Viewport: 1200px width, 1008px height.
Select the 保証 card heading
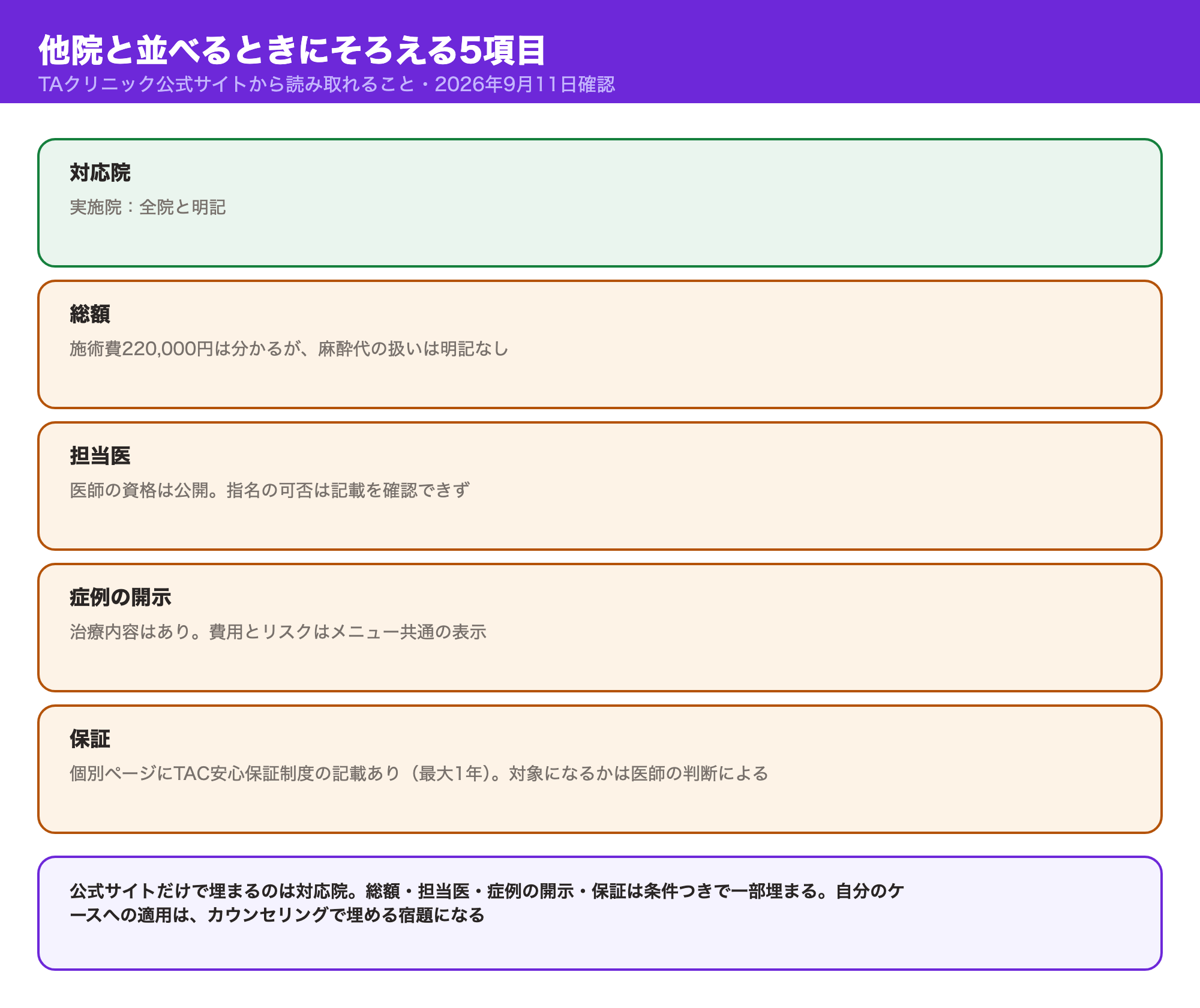(x=90, y=739)
